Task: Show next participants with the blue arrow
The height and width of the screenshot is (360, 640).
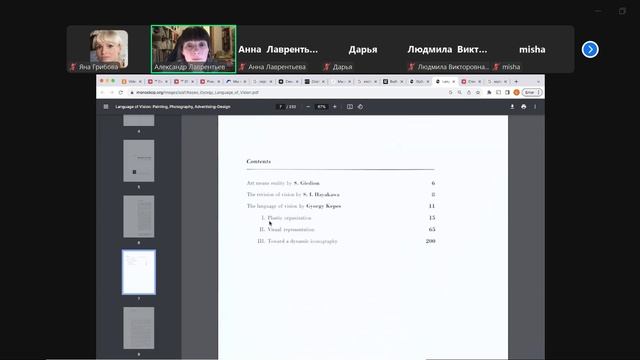Action: pyautogui.click(x=590, y=49)
